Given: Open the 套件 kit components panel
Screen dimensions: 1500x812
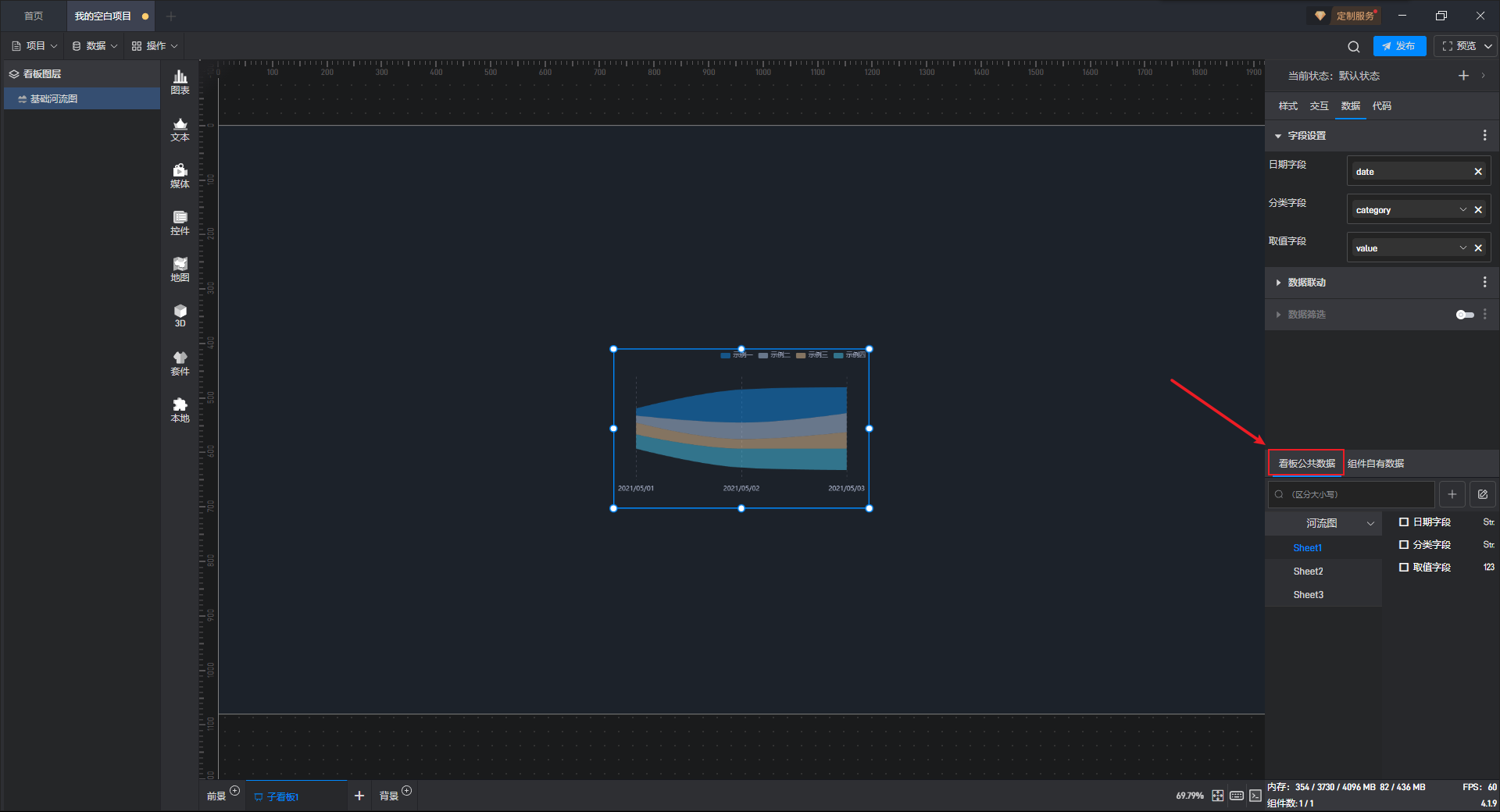Looking at the screenshot, I should (x=180, y=363).
